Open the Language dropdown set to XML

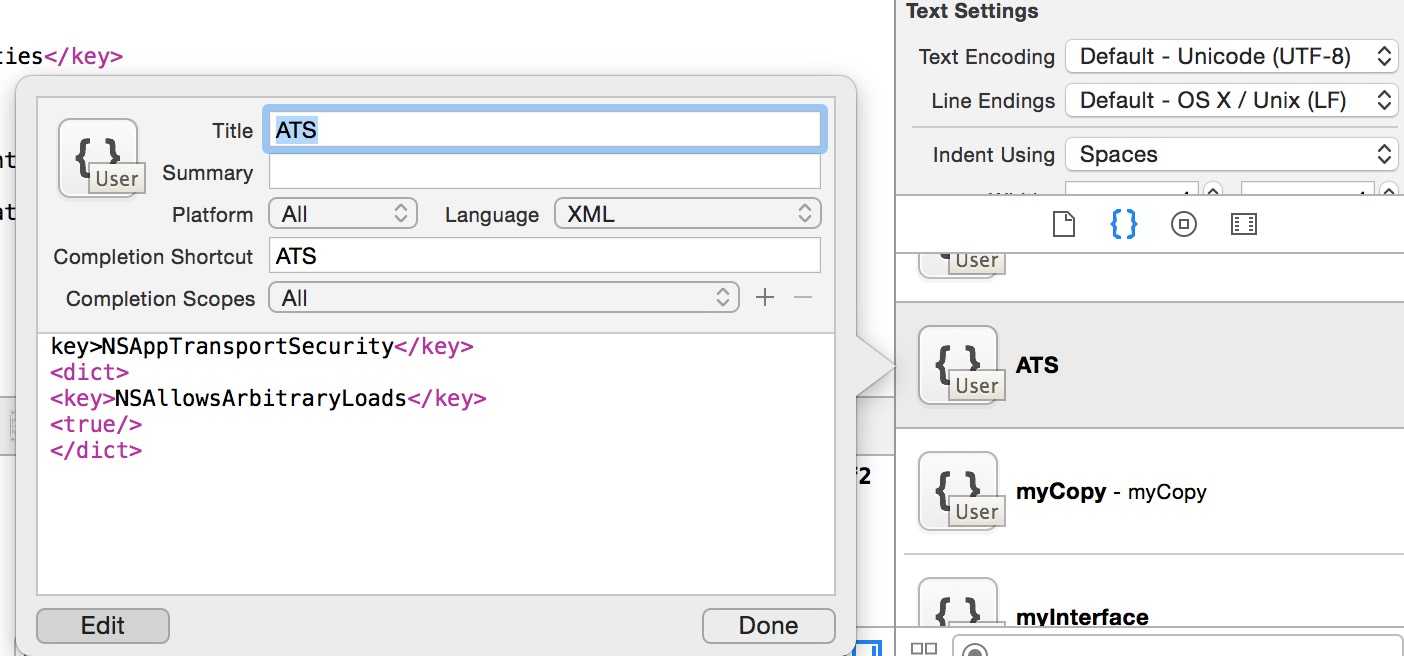point(688,214)
